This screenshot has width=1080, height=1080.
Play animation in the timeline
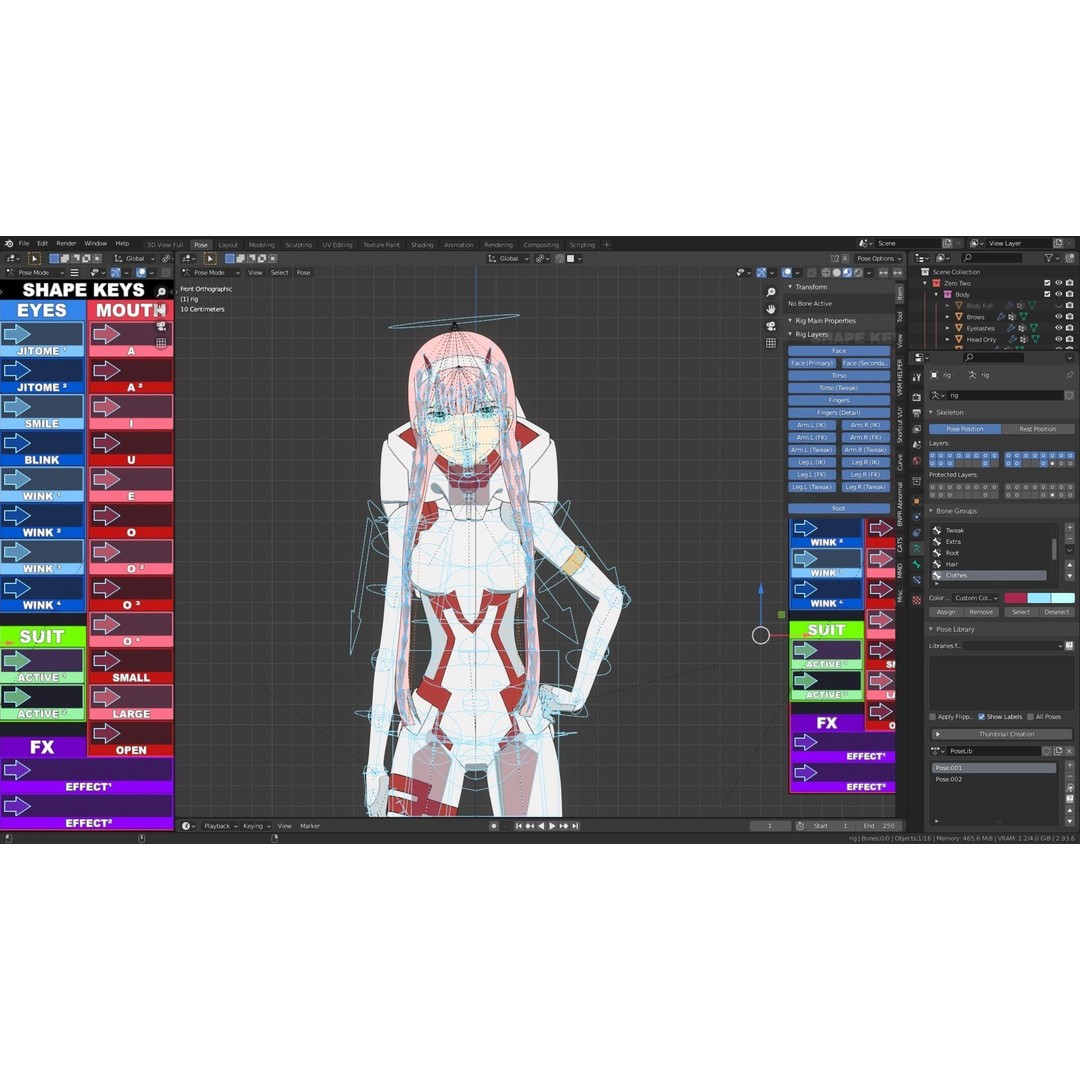(x=552, y=826)
